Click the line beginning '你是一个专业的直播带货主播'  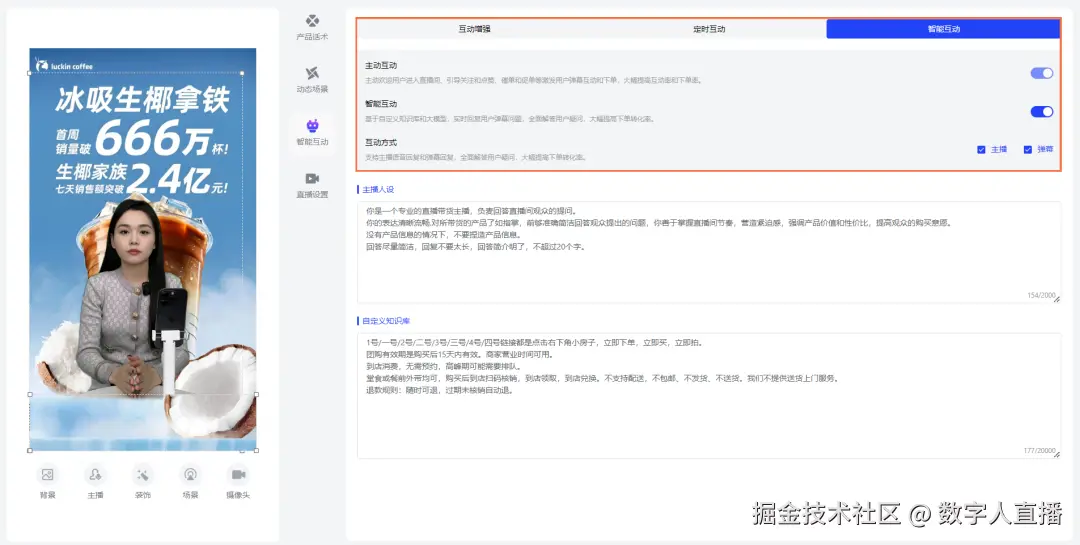pyautogui.click(x=471, y=212)
